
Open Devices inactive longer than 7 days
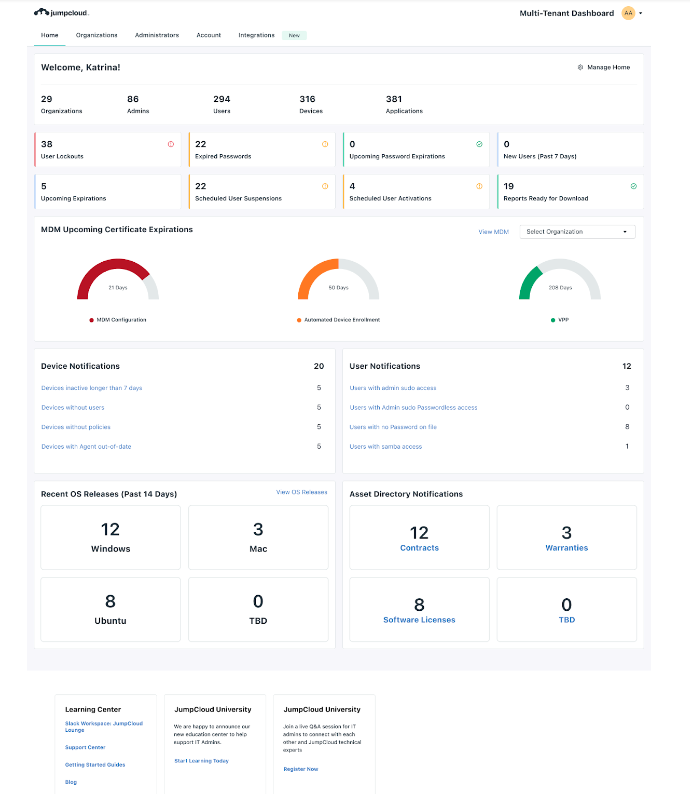pos(92,388)
